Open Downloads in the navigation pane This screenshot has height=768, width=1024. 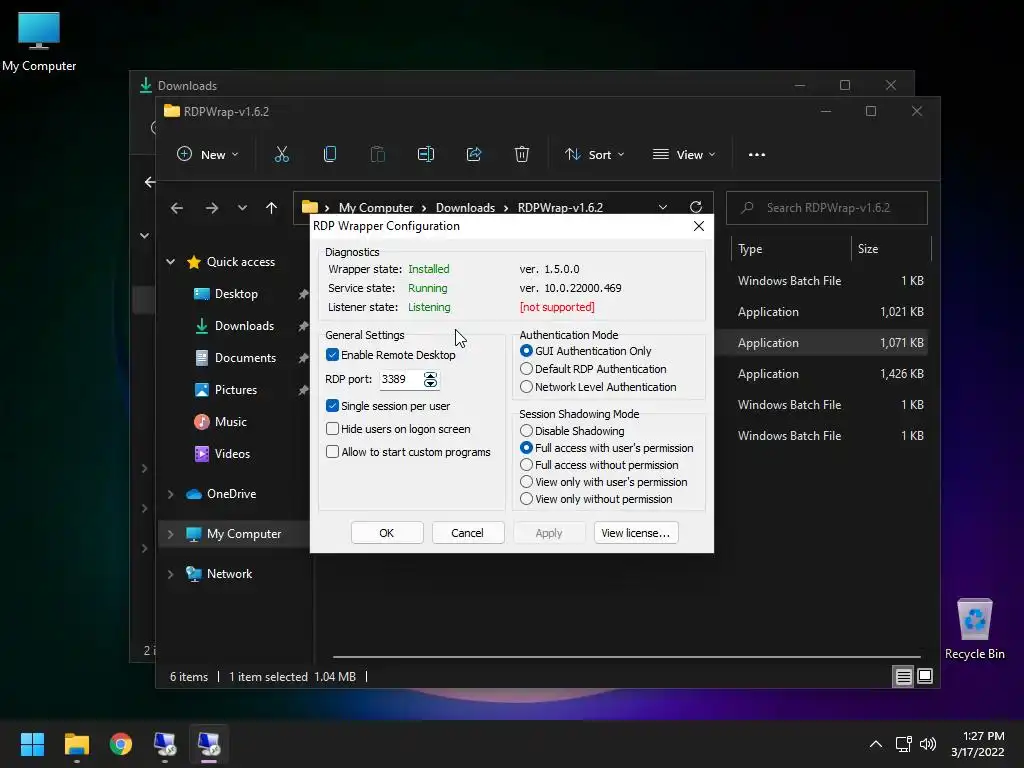[244, 326]
